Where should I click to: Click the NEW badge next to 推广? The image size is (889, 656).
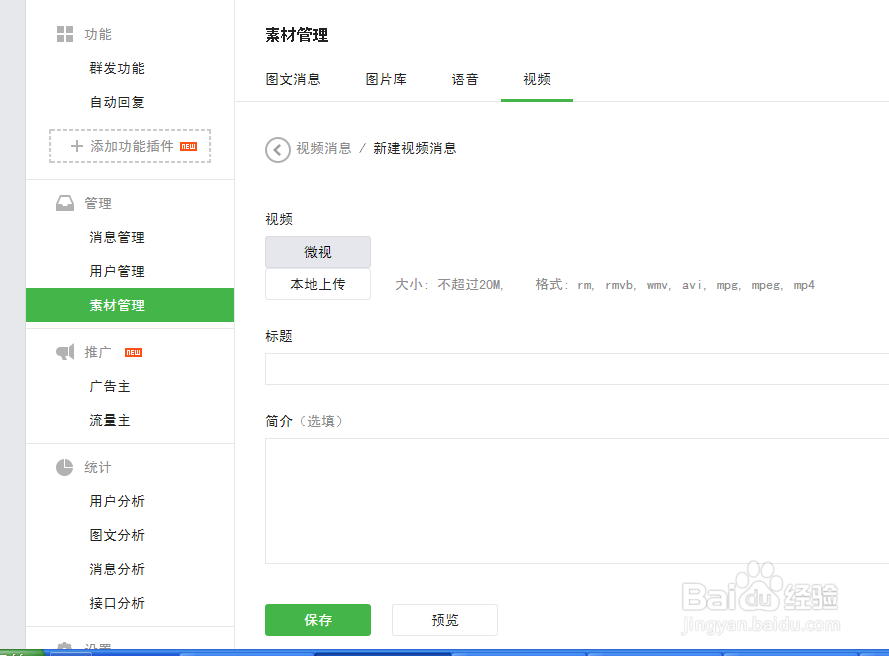pyautogui.click(x=131, y=352)
